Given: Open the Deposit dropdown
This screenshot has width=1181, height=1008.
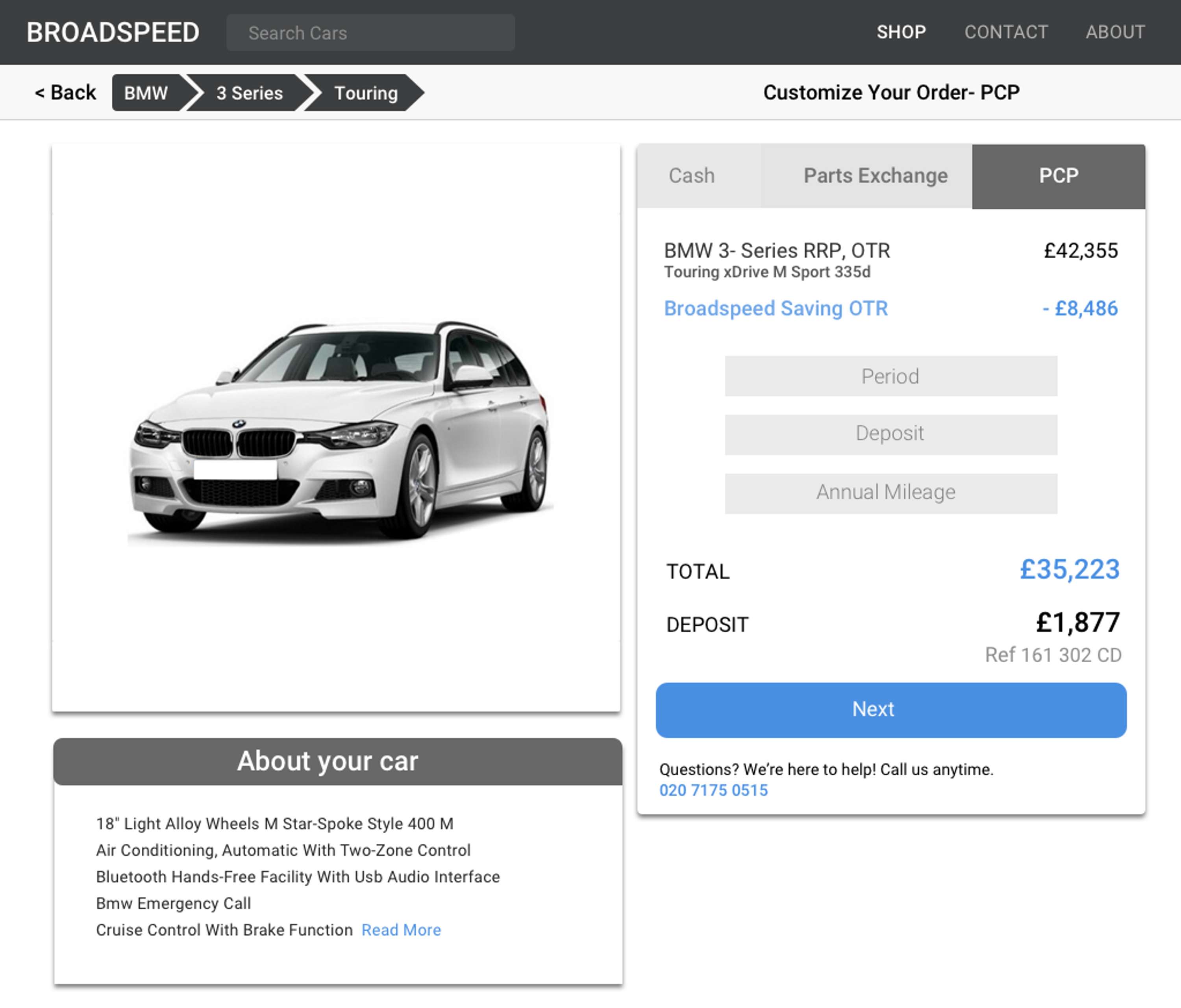Looking at the screenshot, I should click(891, 434).
